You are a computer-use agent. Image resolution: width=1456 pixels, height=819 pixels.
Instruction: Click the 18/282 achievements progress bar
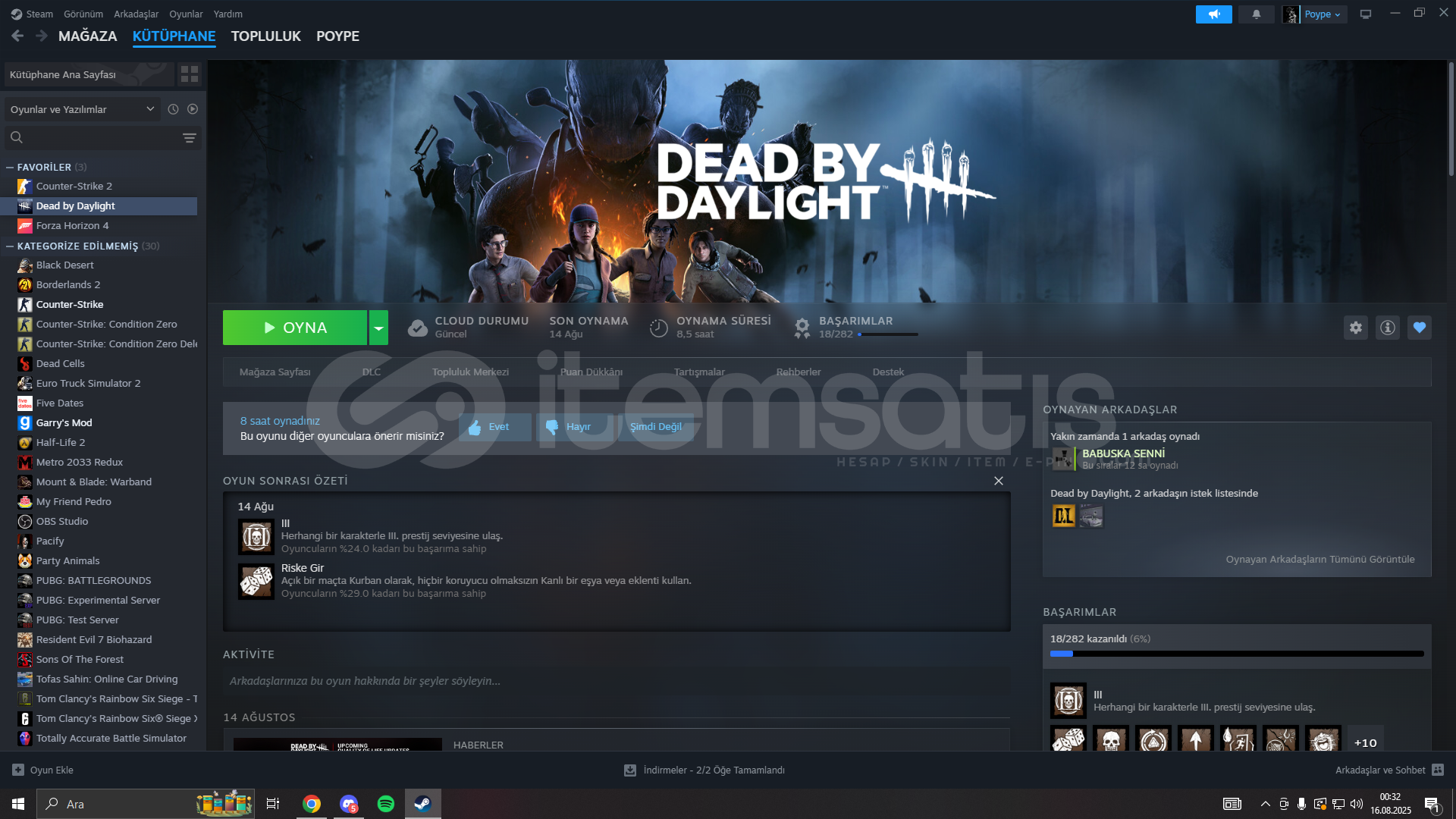tap(1237, 653)
